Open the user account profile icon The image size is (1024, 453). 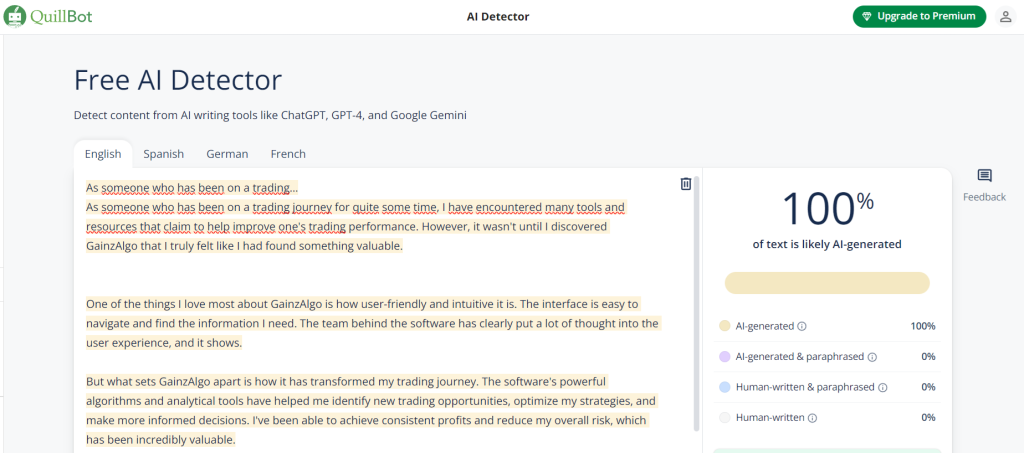(x=1005, y=17)
